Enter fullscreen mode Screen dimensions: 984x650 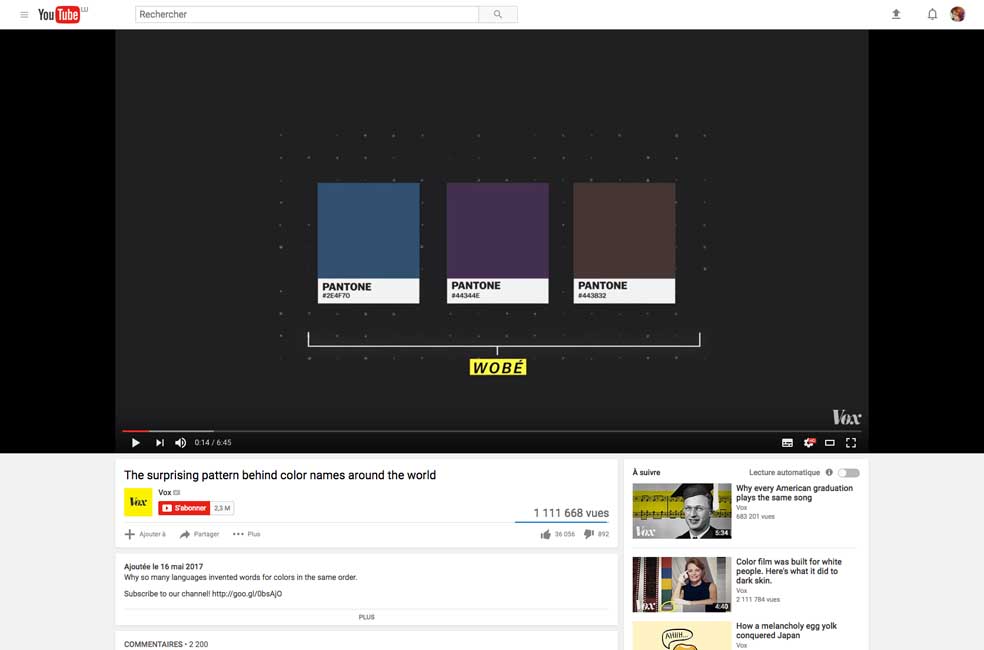[x=851, y=442]
